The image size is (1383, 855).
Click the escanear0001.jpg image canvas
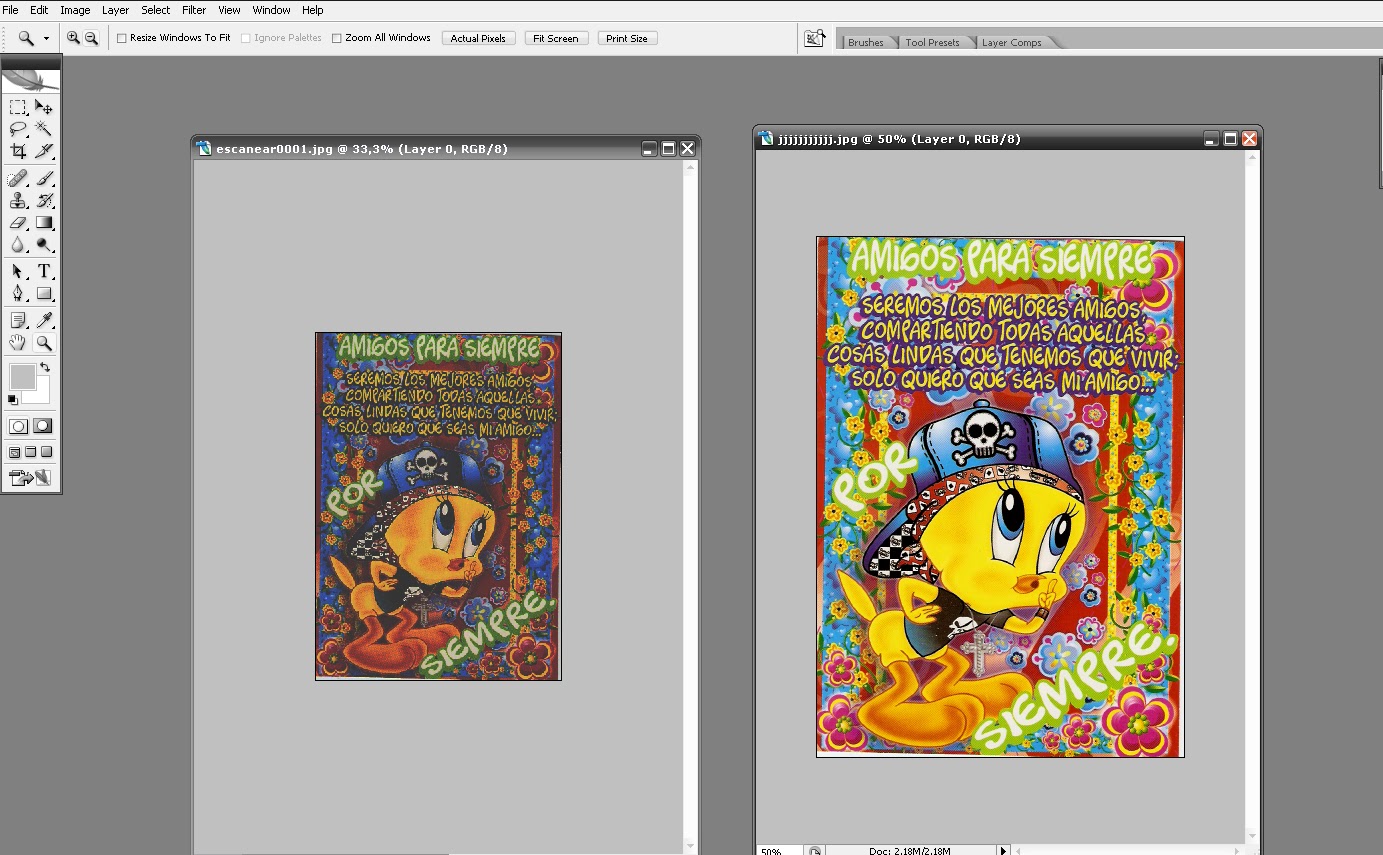438,506
